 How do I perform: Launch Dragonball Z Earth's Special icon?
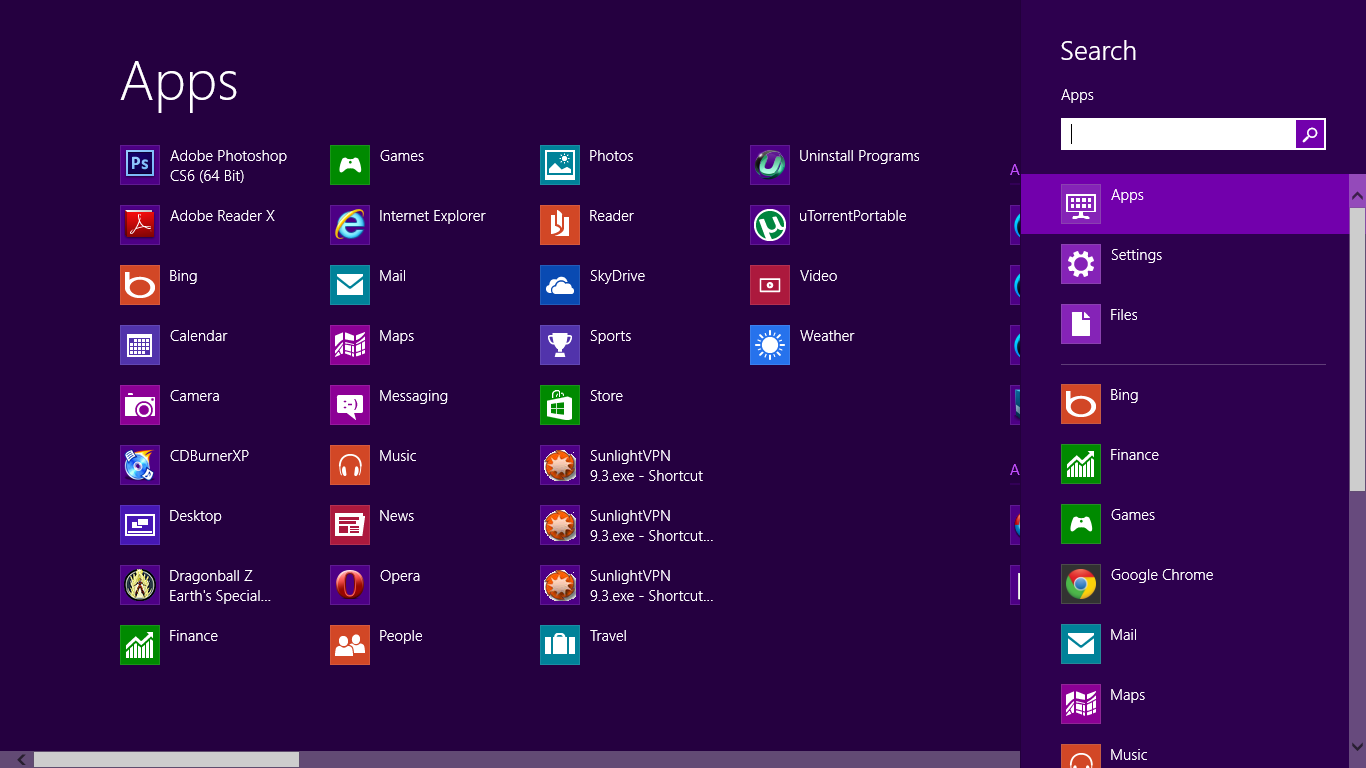(x=140, y=585)
